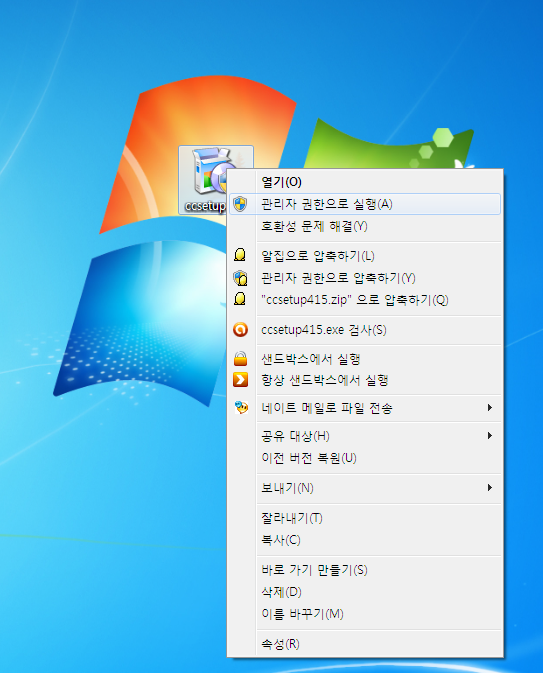The height and width of the screenshot is (673, 543).
Task: Choose ccsetup415.exe 검사(S)
Action: pos(365,330)
